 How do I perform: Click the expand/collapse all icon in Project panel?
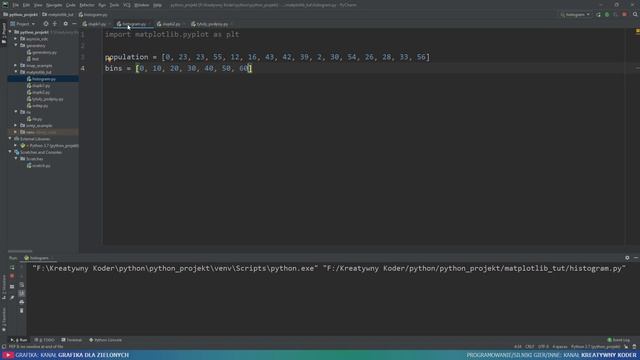click(55, 24)
